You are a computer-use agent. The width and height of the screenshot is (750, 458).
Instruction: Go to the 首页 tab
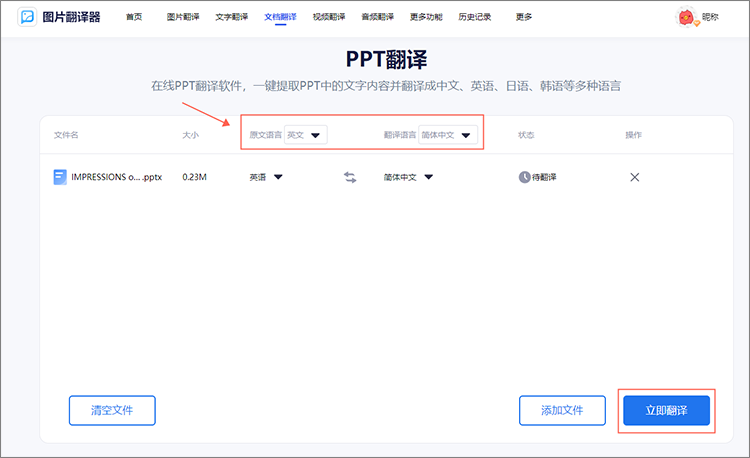pos(134,17)
